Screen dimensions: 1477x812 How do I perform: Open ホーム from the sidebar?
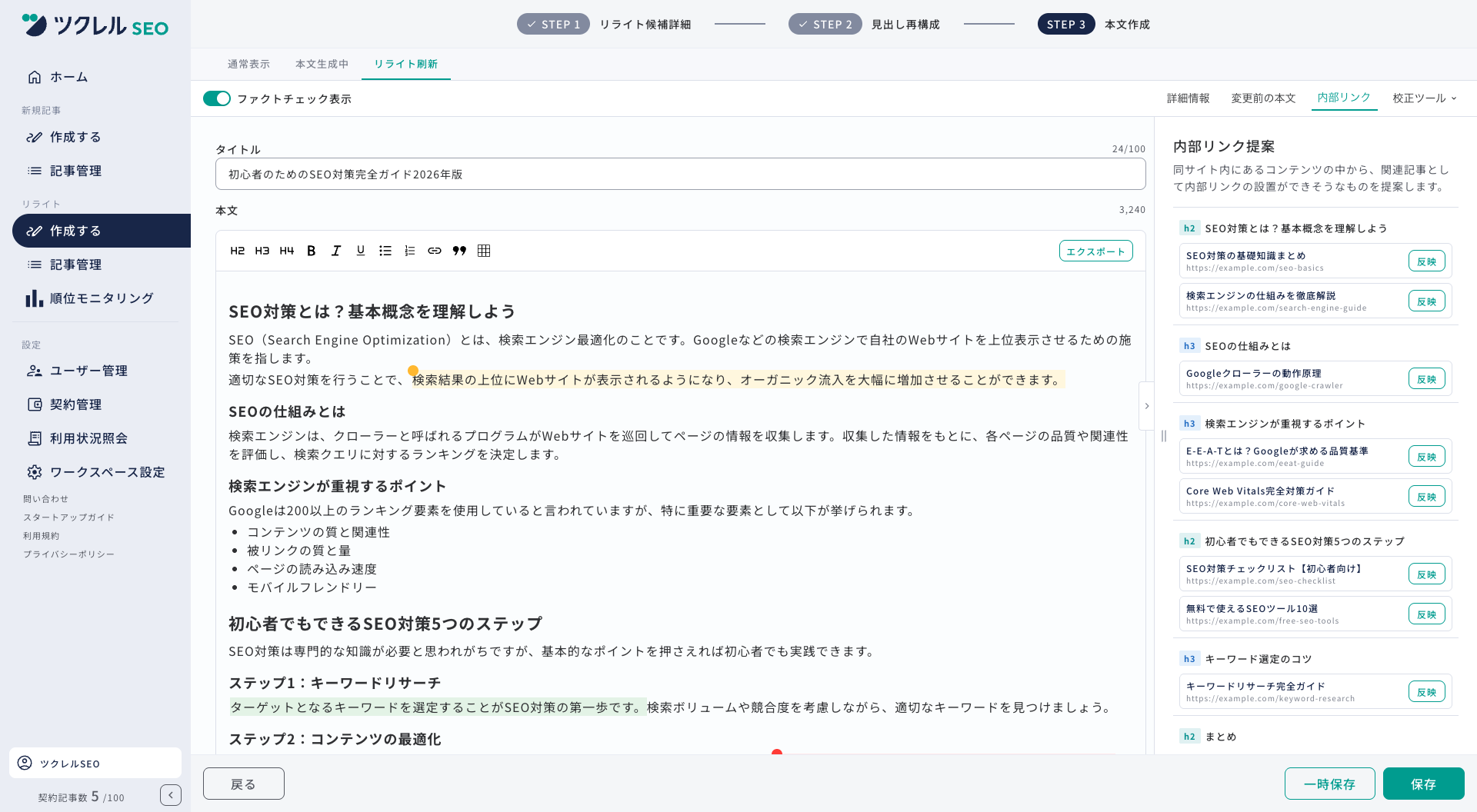coord(95,77)
